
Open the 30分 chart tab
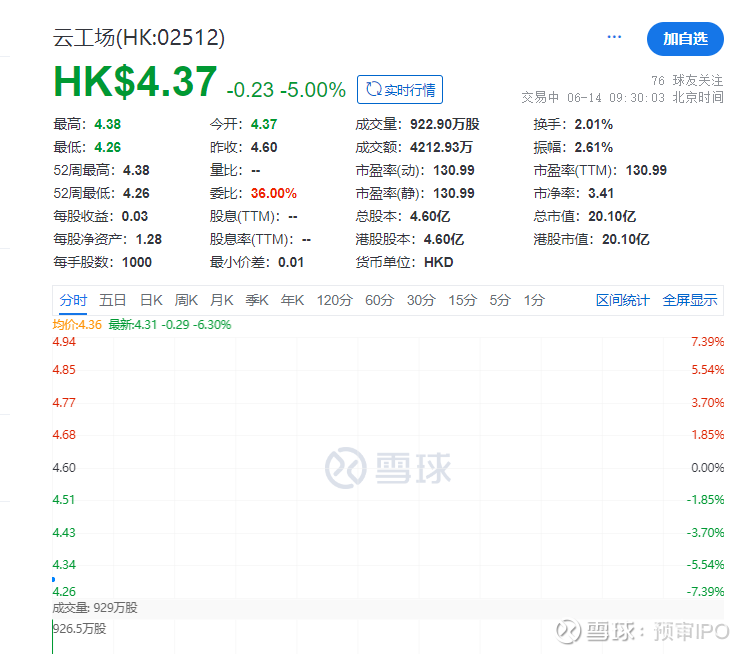[421, 300]
